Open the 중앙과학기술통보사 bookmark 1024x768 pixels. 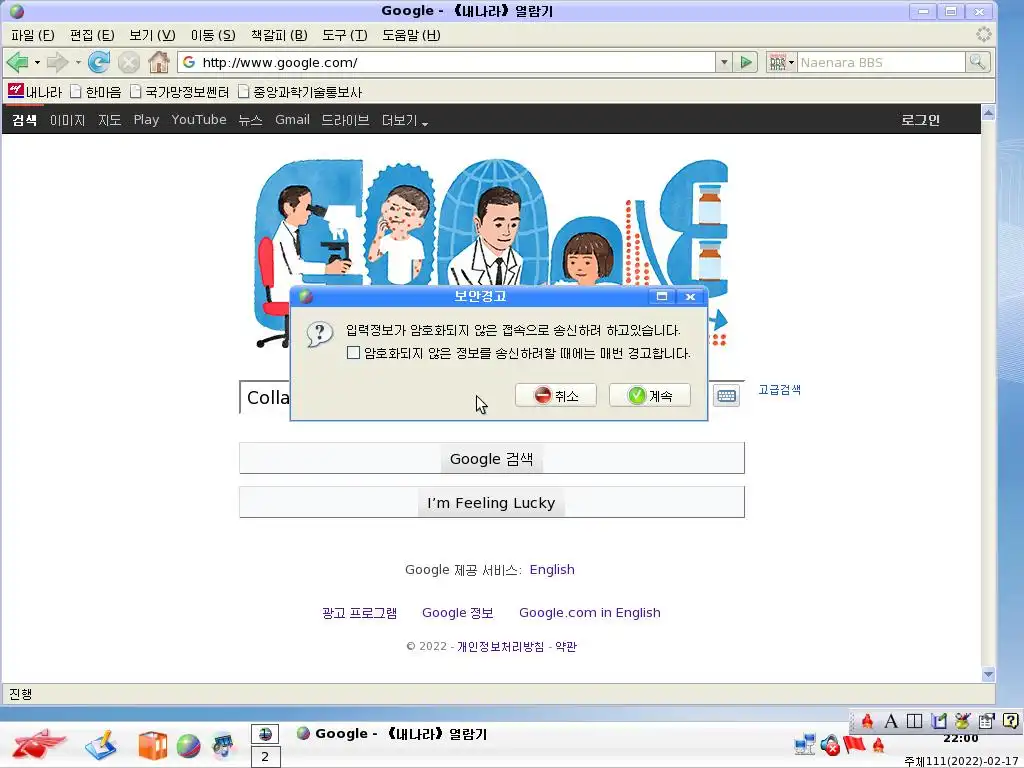tap(300, 92)
